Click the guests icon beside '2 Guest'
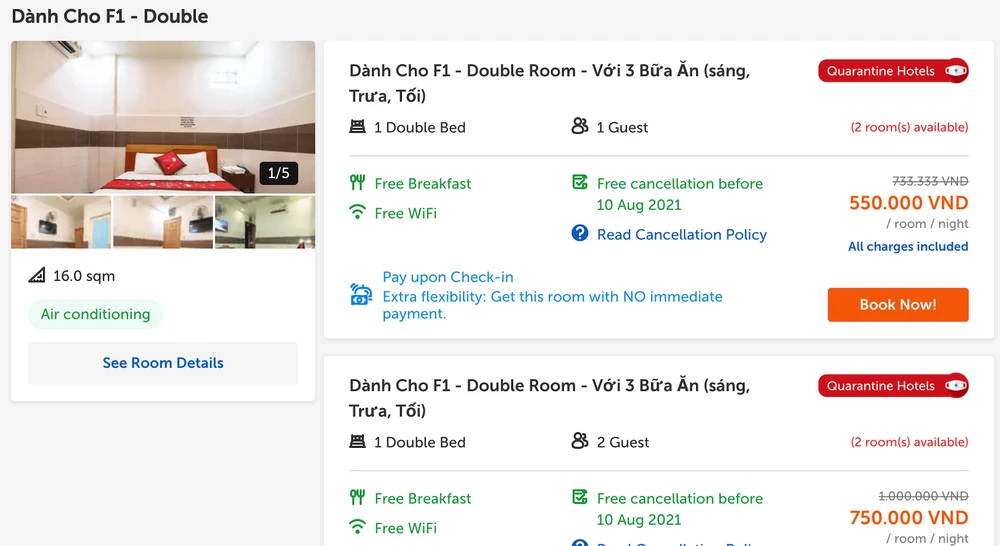Viewport: 1000px width, 546px height. tap(580, 441)
